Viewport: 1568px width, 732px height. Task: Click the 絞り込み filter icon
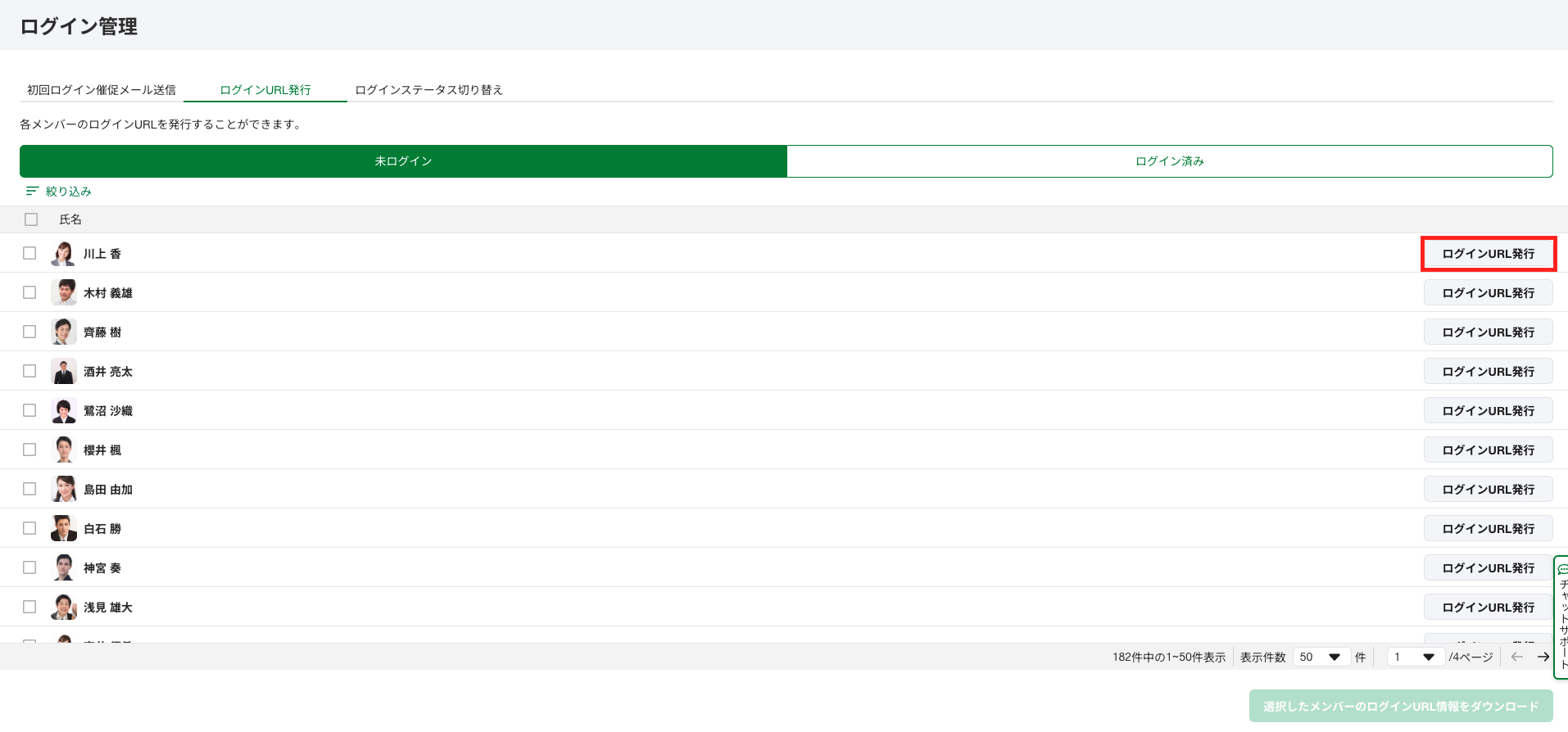pyautogui.click(x=32, y=192)
